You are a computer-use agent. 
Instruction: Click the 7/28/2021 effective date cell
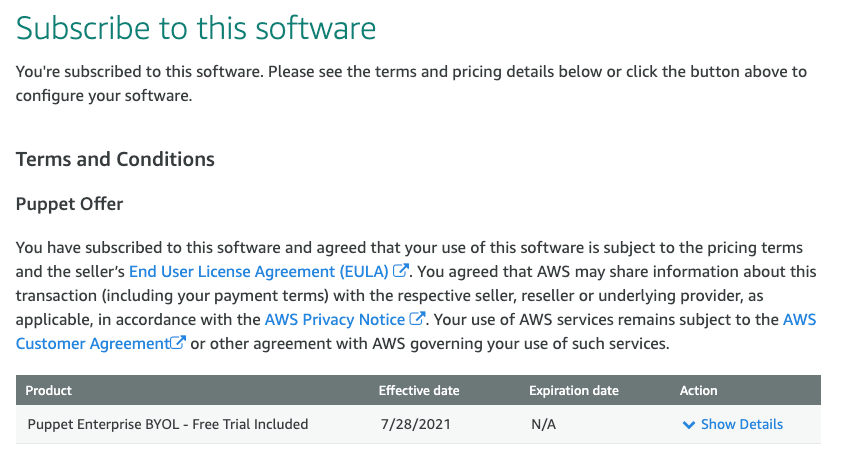416,424
